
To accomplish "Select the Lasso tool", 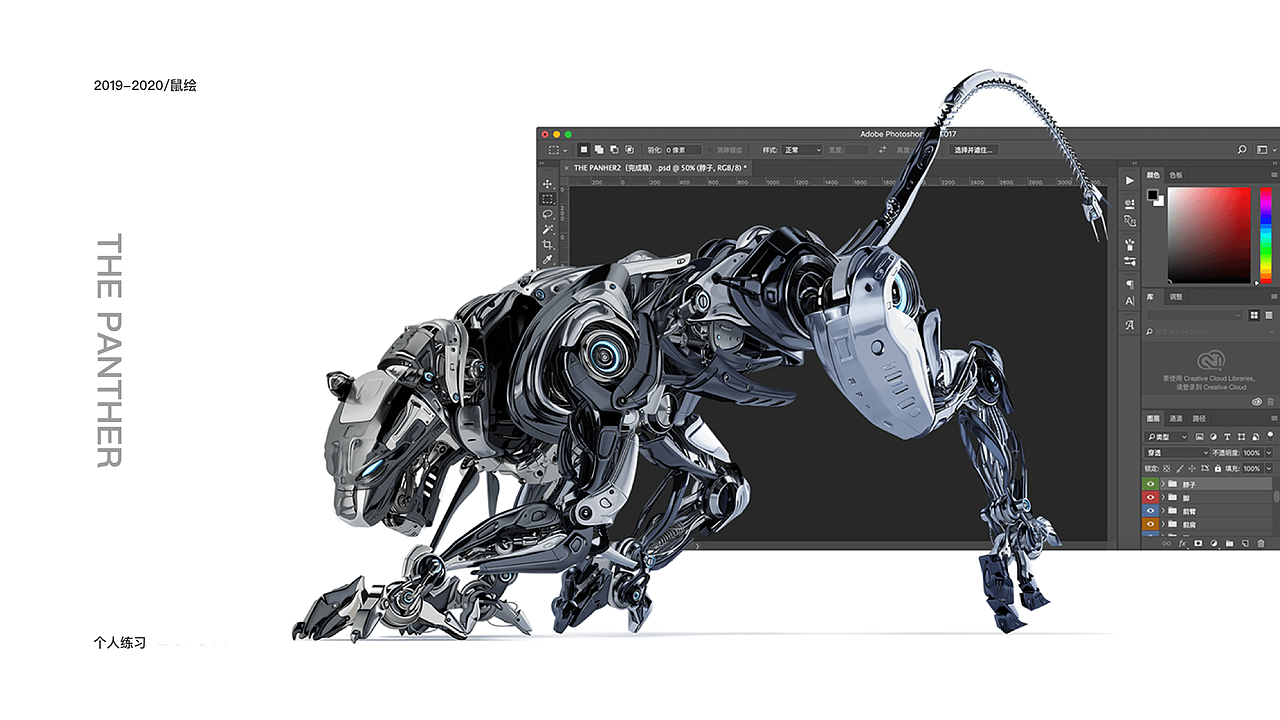I will (x=548, y=214).
